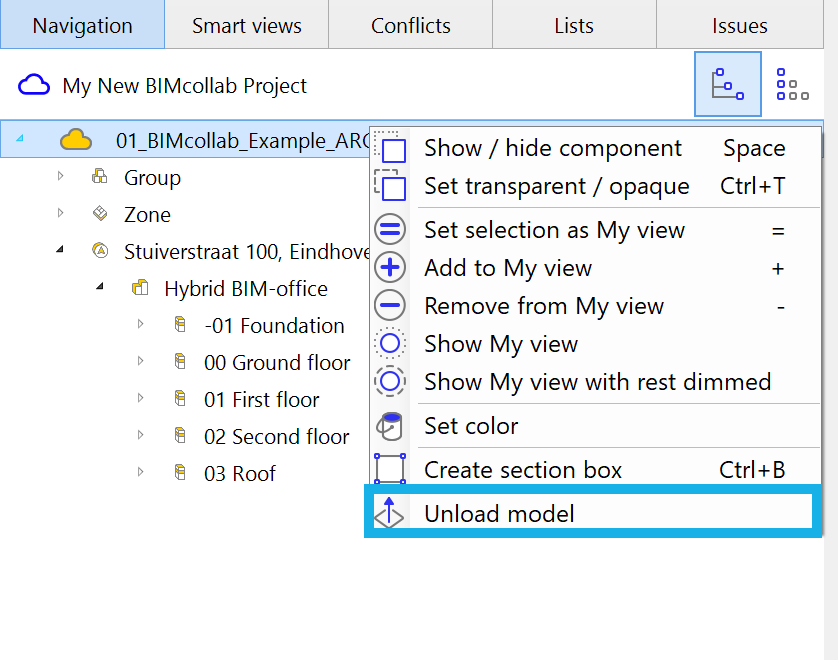Click the paint bucket Set color icon
This screenshot has height=660, width=838.
390,426
